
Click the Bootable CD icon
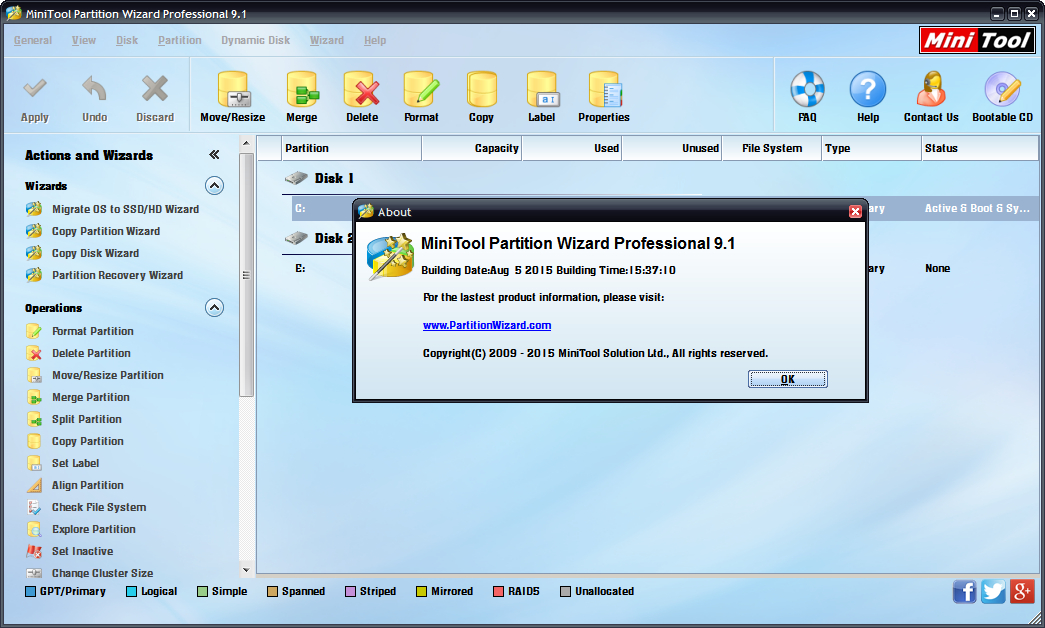[x=1002, y=91]
